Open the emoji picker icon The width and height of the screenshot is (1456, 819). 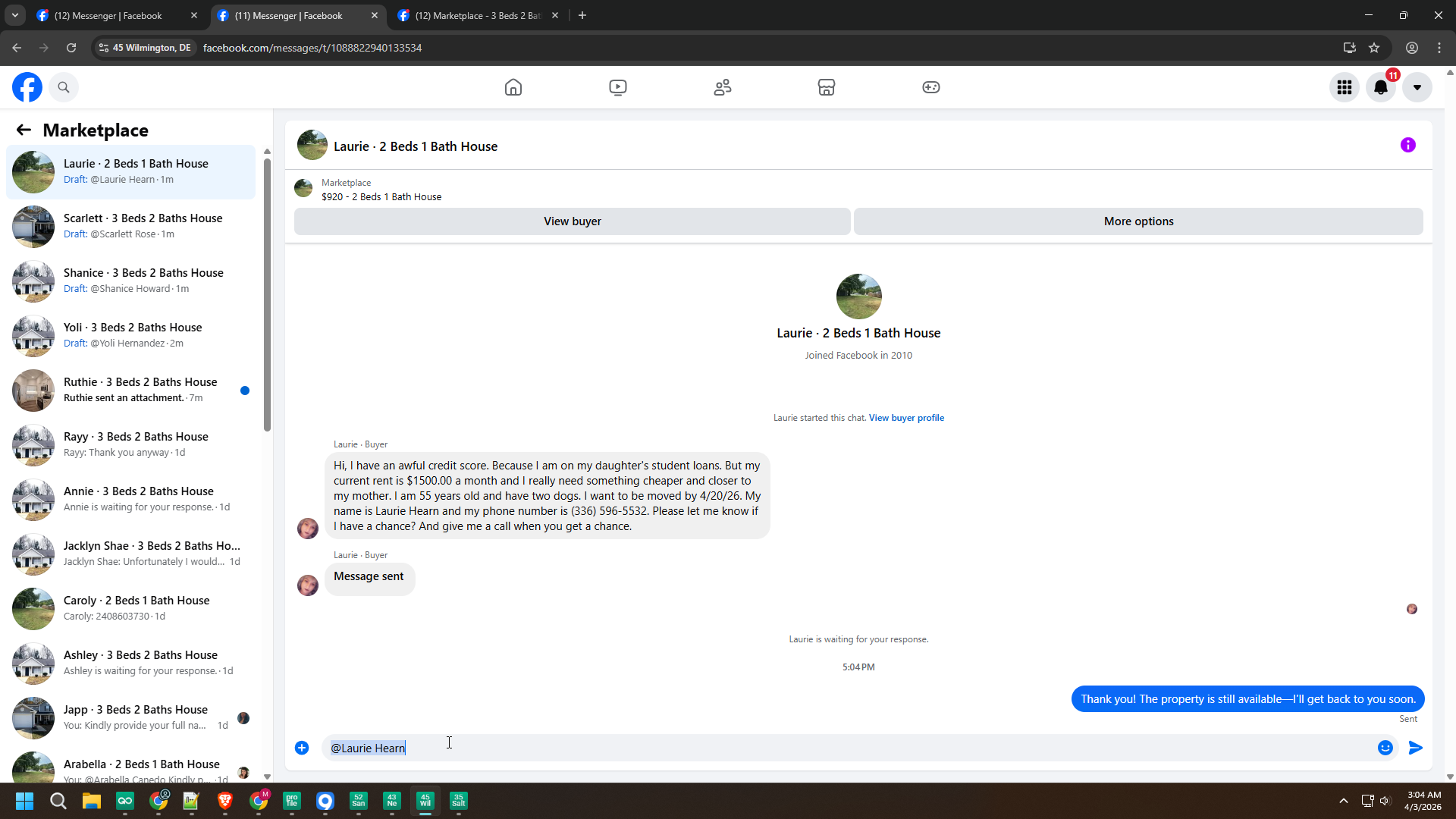coord(1385,748)
